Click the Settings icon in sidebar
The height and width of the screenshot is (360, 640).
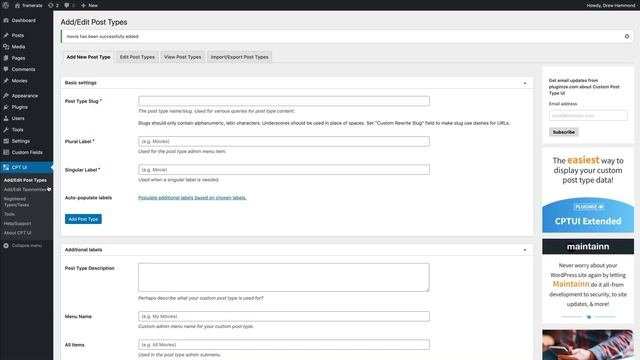[6, 141]
